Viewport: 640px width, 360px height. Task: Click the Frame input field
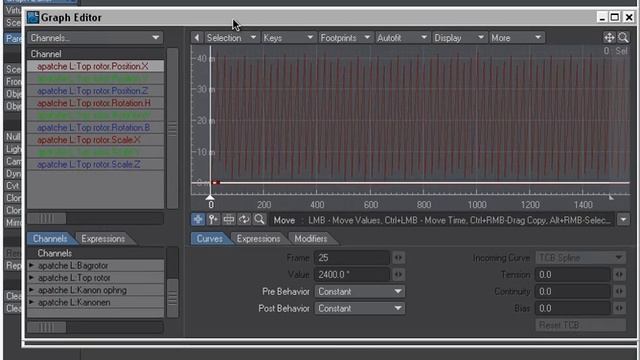coord(352,258)
